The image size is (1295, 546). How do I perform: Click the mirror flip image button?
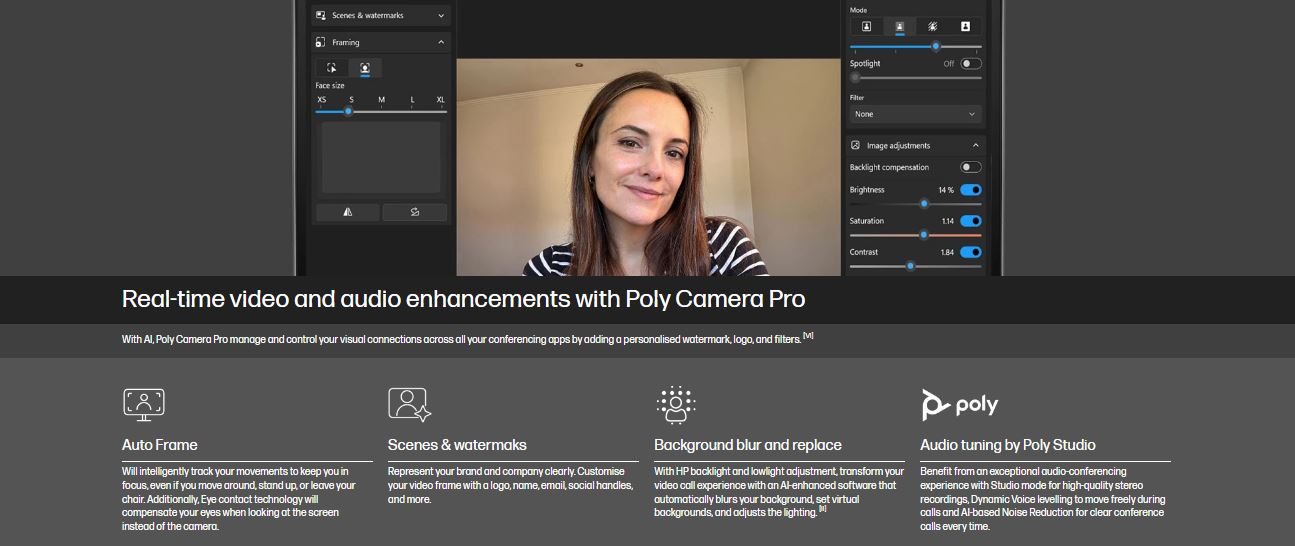(347, 212)
